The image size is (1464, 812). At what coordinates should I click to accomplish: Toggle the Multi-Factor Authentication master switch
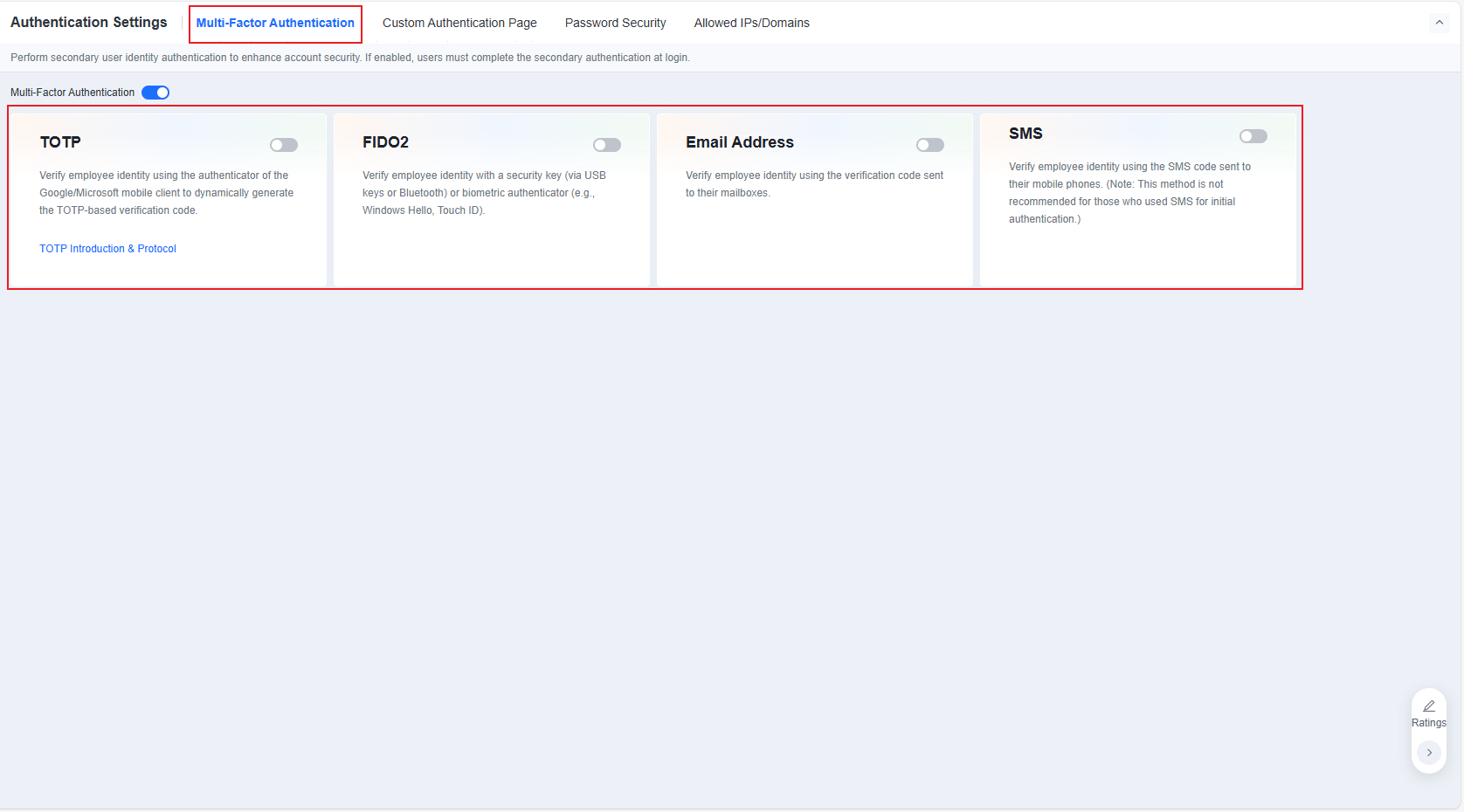point(155,93)
